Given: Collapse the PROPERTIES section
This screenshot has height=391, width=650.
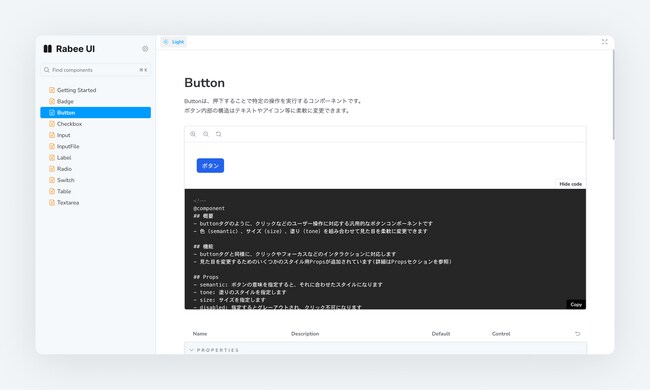Looking at the screenshot, I should pyautogui.click(x=214, y=350).
